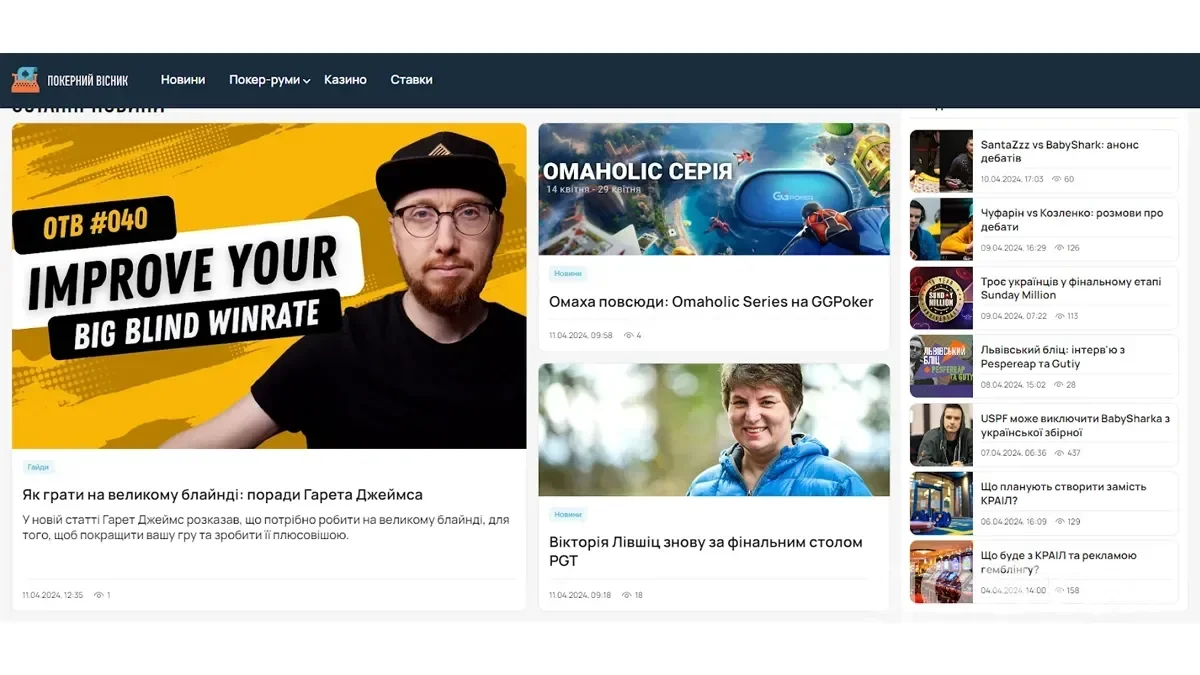Open Що планують створити замість КРАІЛ
Screen dimensions: 1200x675
tap(1063, 494)
